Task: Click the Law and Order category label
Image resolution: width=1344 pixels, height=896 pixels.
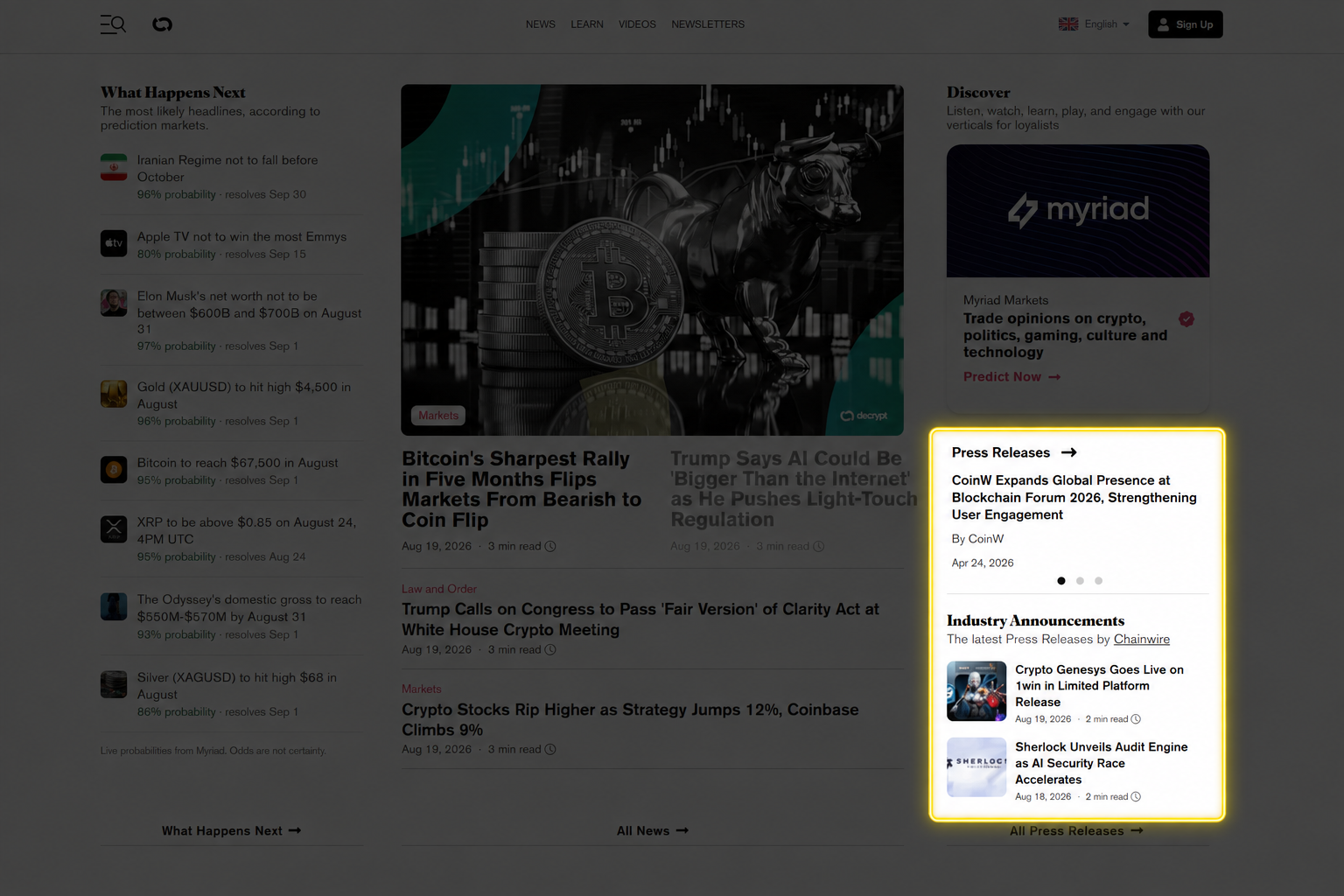Action: (439, 589)
